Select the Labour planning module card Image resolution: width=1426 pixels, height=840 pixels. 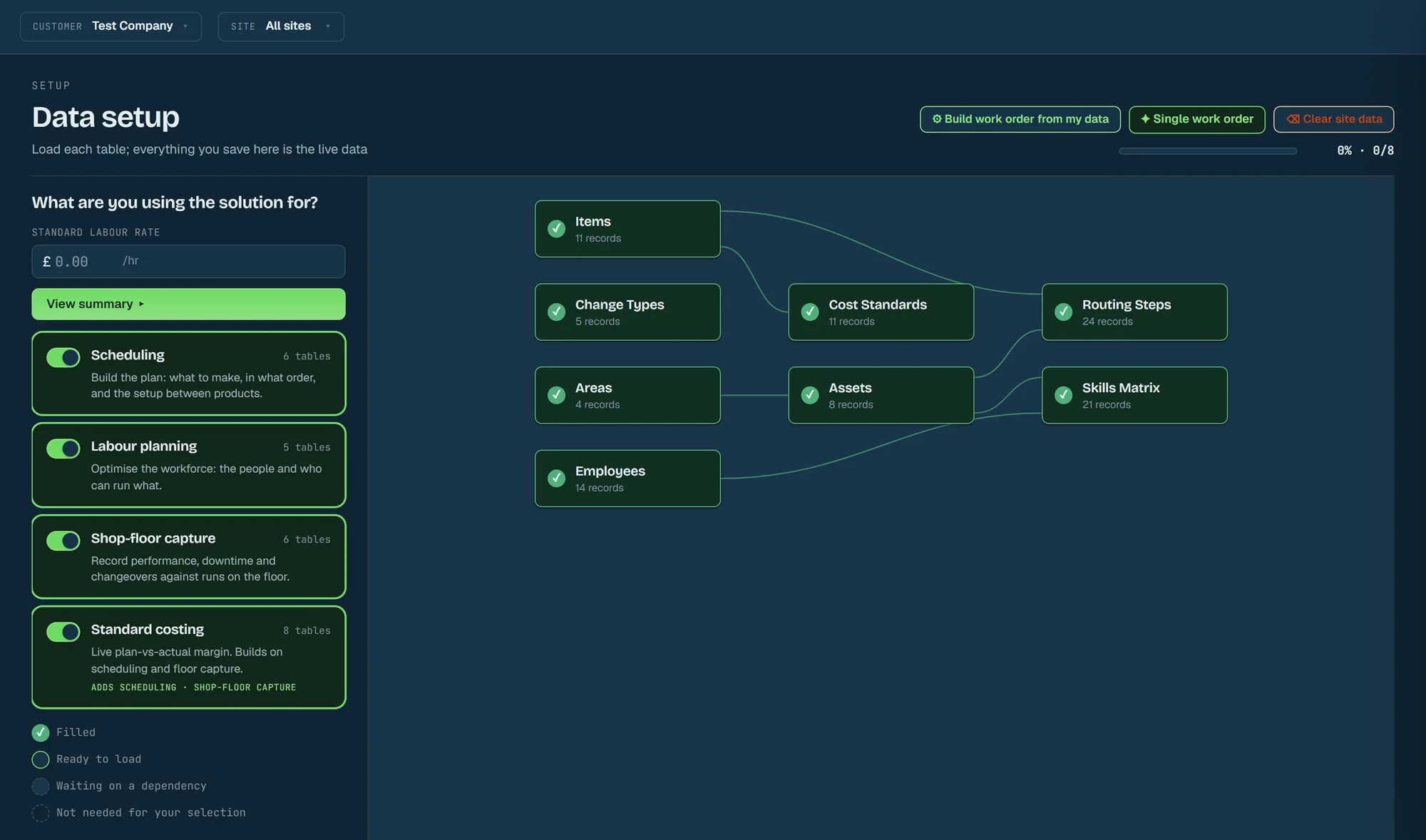pos(188,465)
